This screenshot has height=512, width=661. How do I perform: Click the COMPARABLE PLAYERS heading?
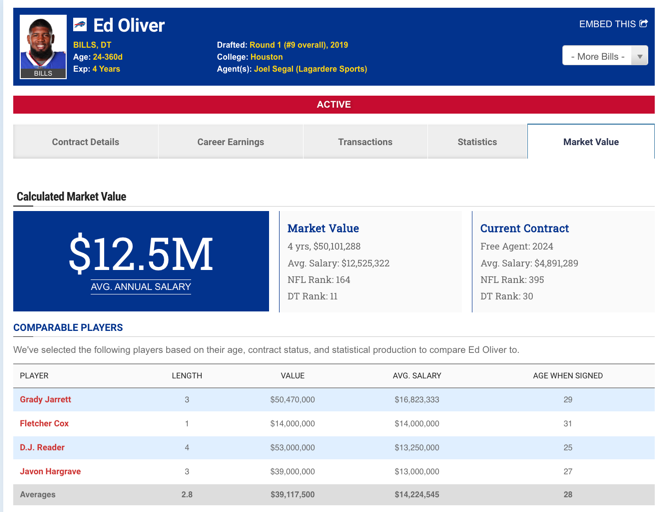coord(68,327)
